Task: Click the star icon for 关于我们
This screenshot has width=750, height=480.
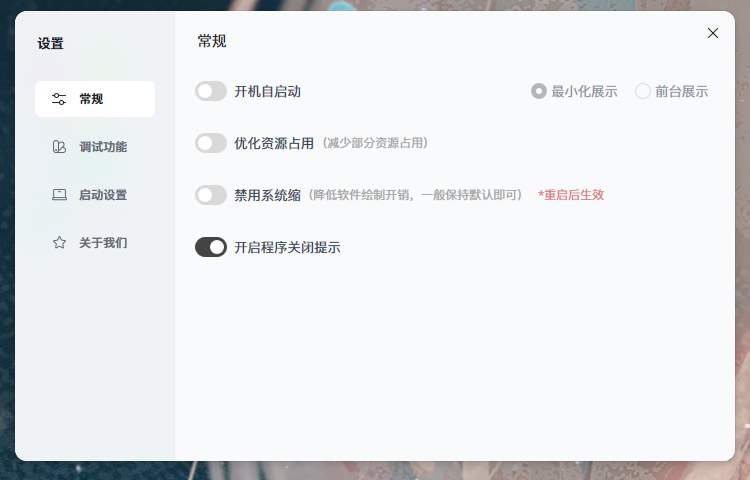Action: click(59, 243)
